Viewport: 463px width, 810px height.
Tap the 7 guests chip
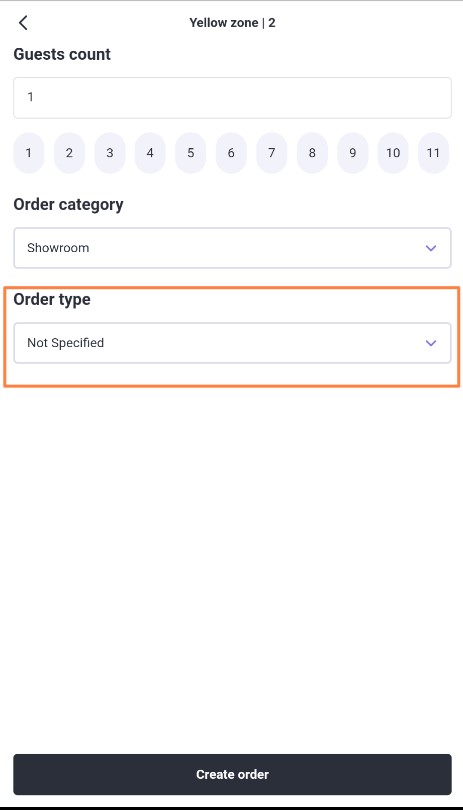point(271,153)
